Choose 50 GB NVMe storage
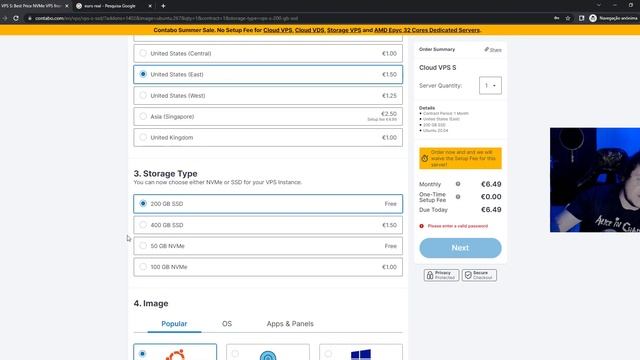The image size is (640, 360). [x=268, y=246]
